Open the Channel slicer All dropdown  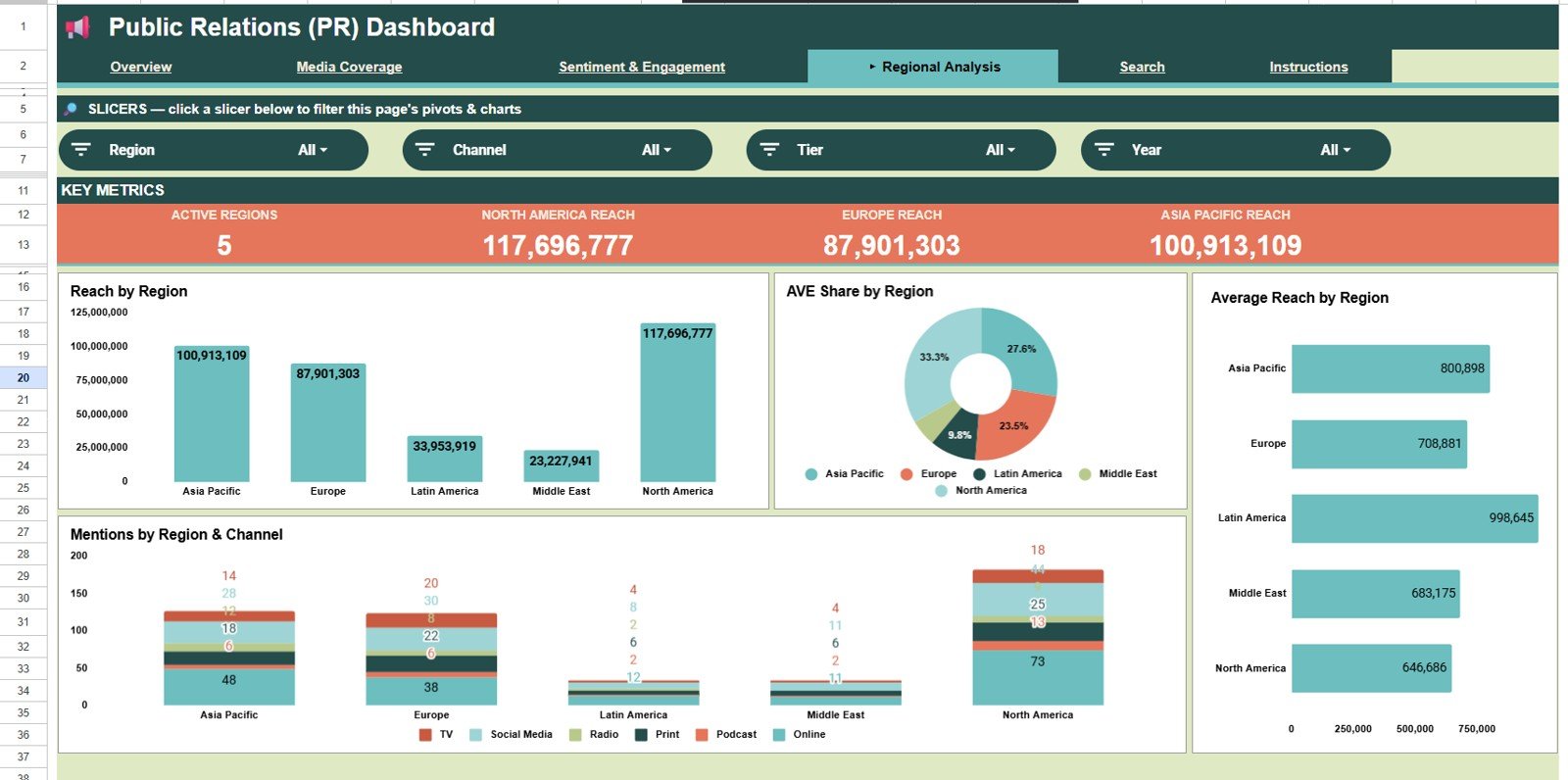point(657,150)
